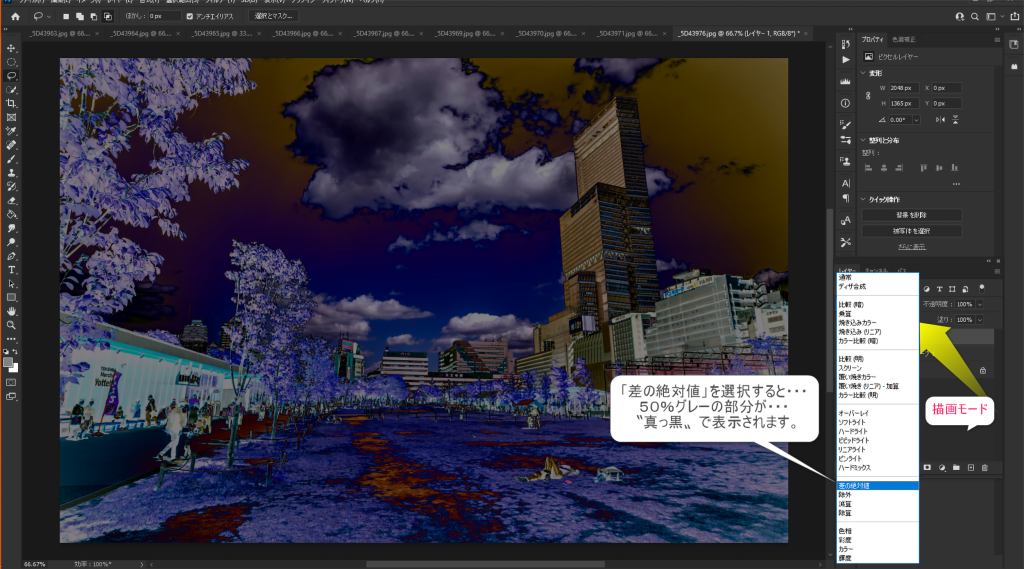Select the Move tool
Screen dimensions: 1024x569
[11, 48]
